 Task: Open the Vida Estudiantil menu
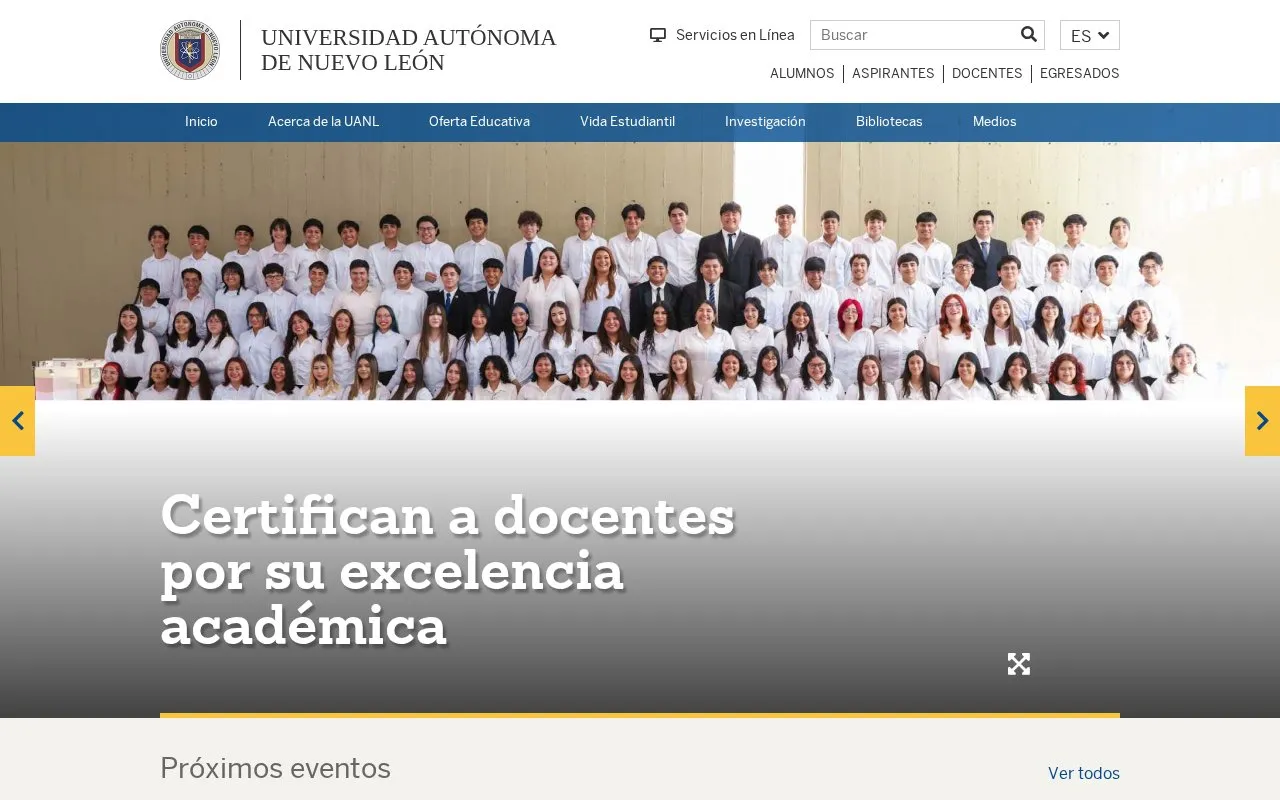(x=627, y=122)
